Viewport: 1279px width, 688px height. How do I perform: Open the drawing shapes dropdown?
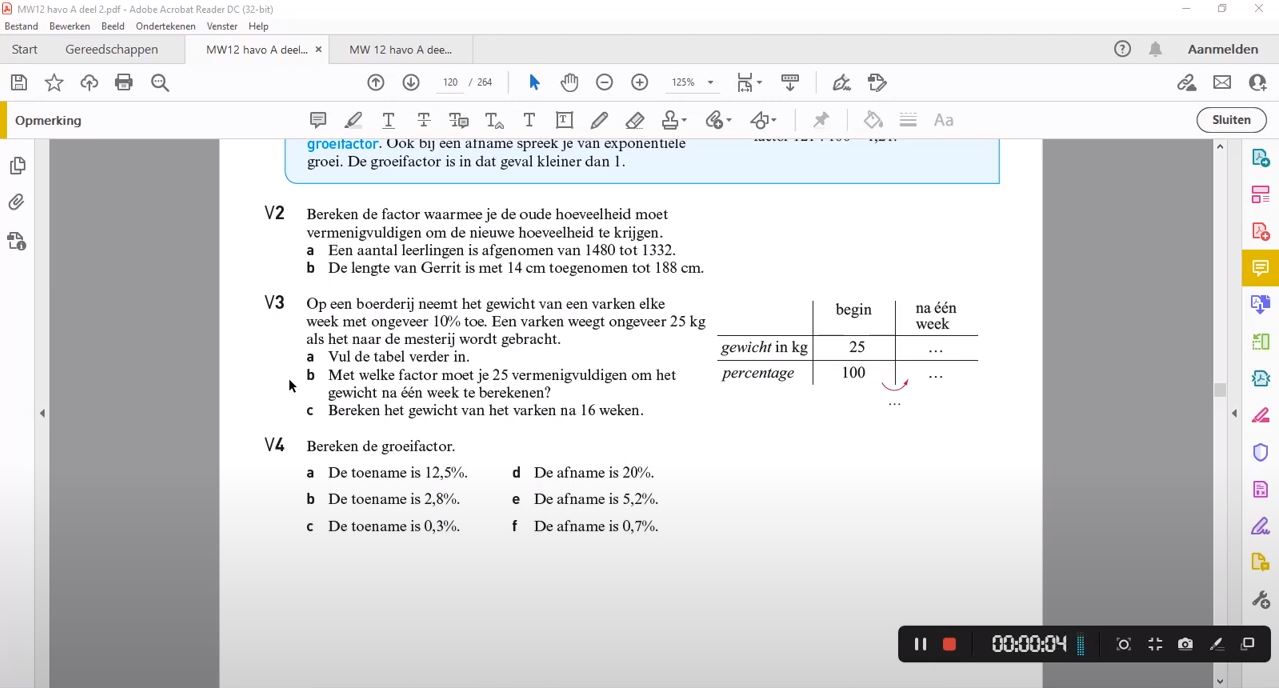tap(763, 120)
